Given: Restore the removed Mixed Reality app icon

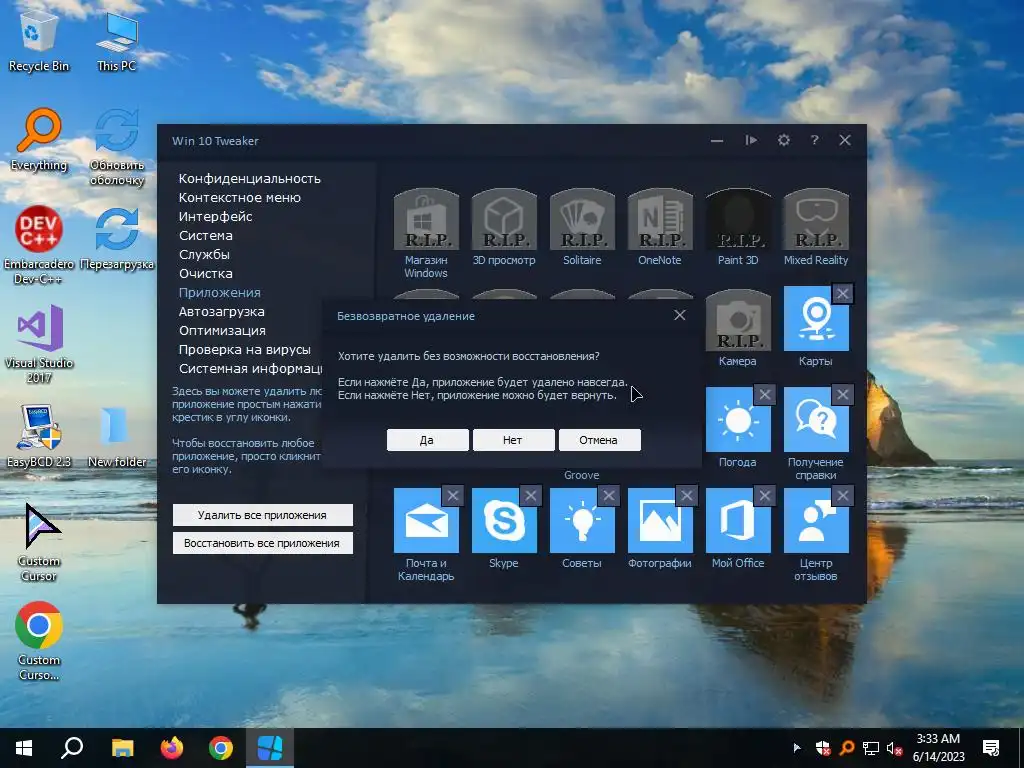Looking at the screenshot, I should pos(816,219).
